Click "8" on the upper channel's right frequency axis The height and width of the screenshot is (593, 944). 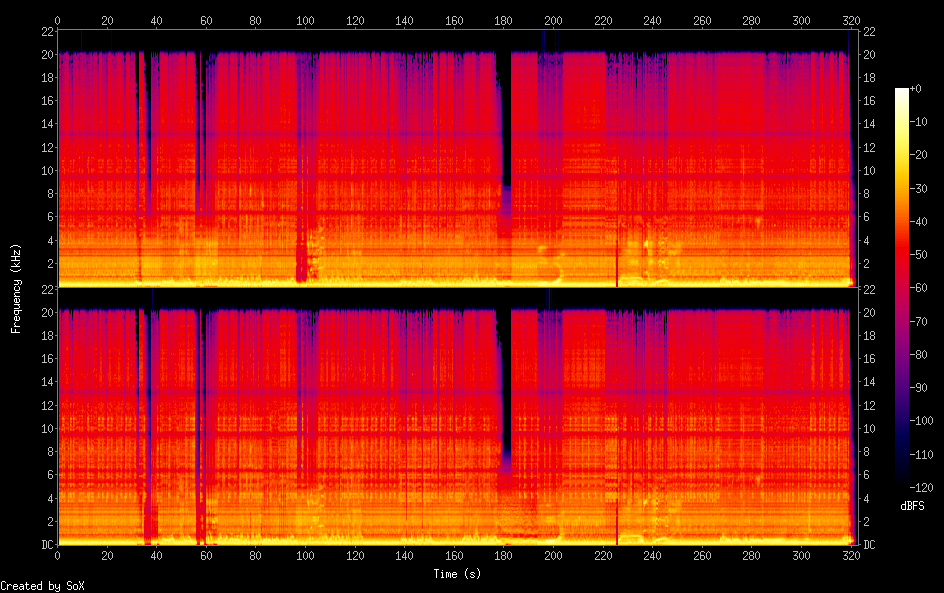pyautogui.click(x=866, y=194)
